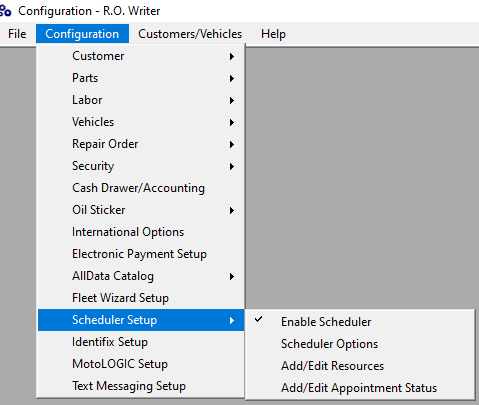The height and width of the screenshot is (405, 479).
Task: Expand the arrow next to Vehicles
Action: tap(232, 122)
